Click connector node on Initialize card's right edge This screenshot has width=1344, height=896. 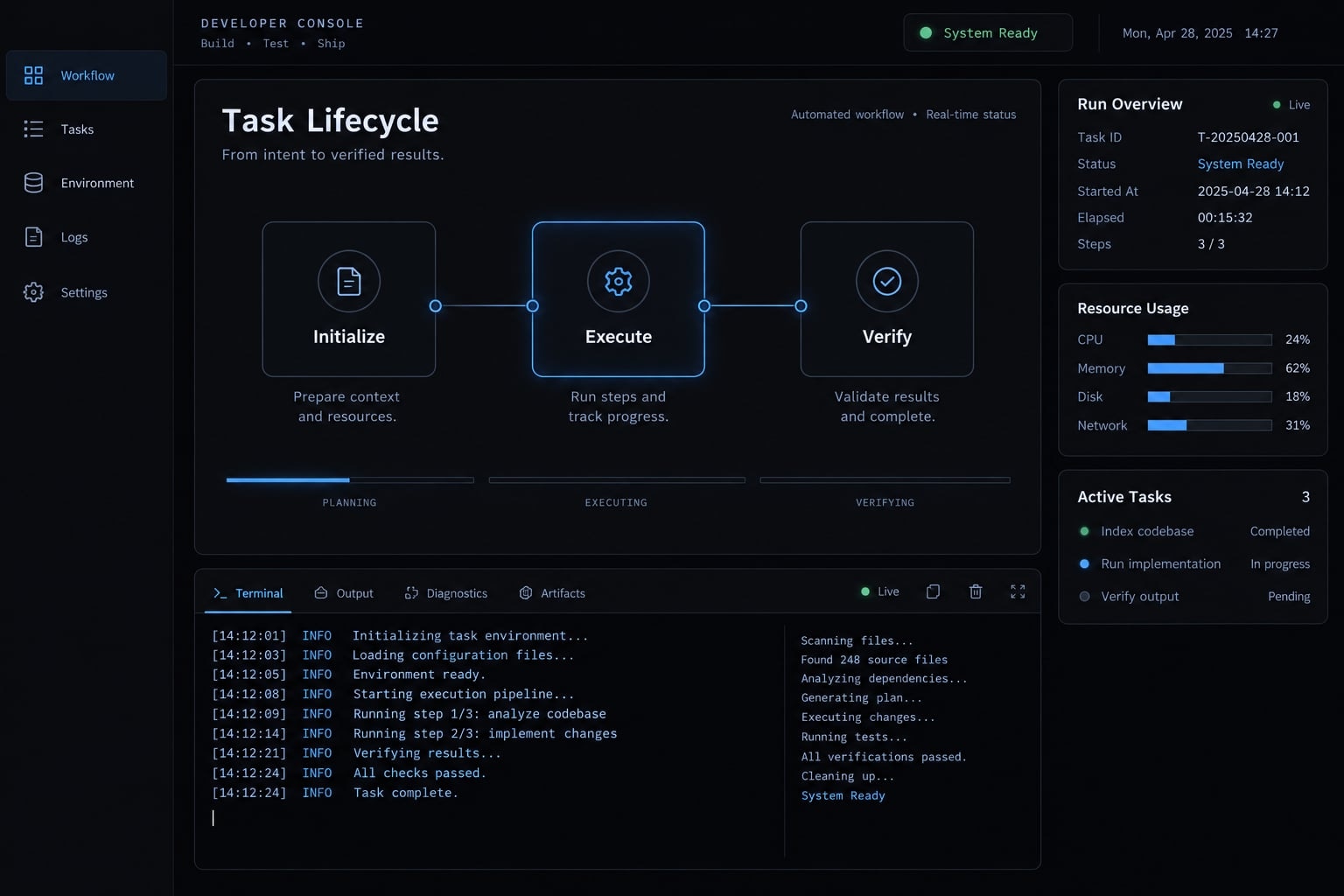(x=436, y=305)
